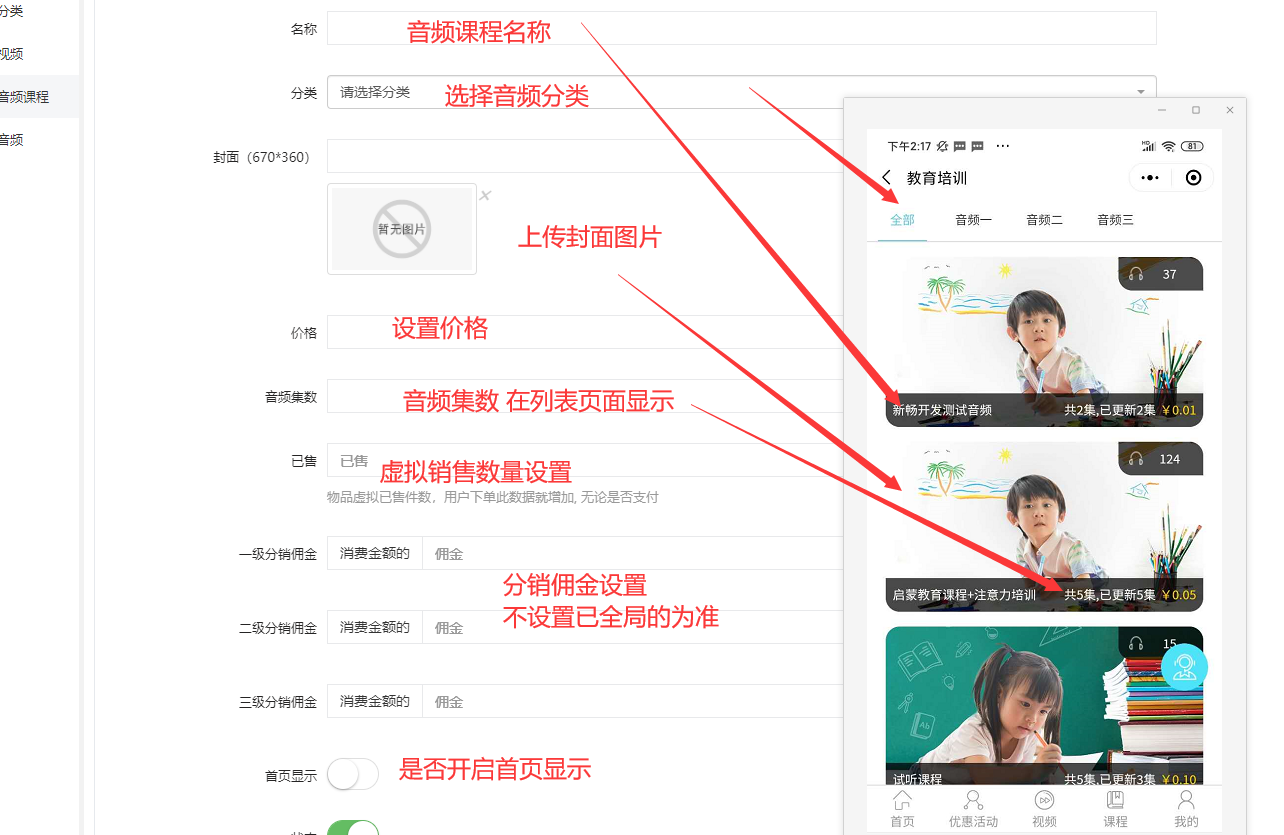Viewport: 1284px width, 835px height.
Task: Click the ￥0.05 price label
Action: 1178,595
